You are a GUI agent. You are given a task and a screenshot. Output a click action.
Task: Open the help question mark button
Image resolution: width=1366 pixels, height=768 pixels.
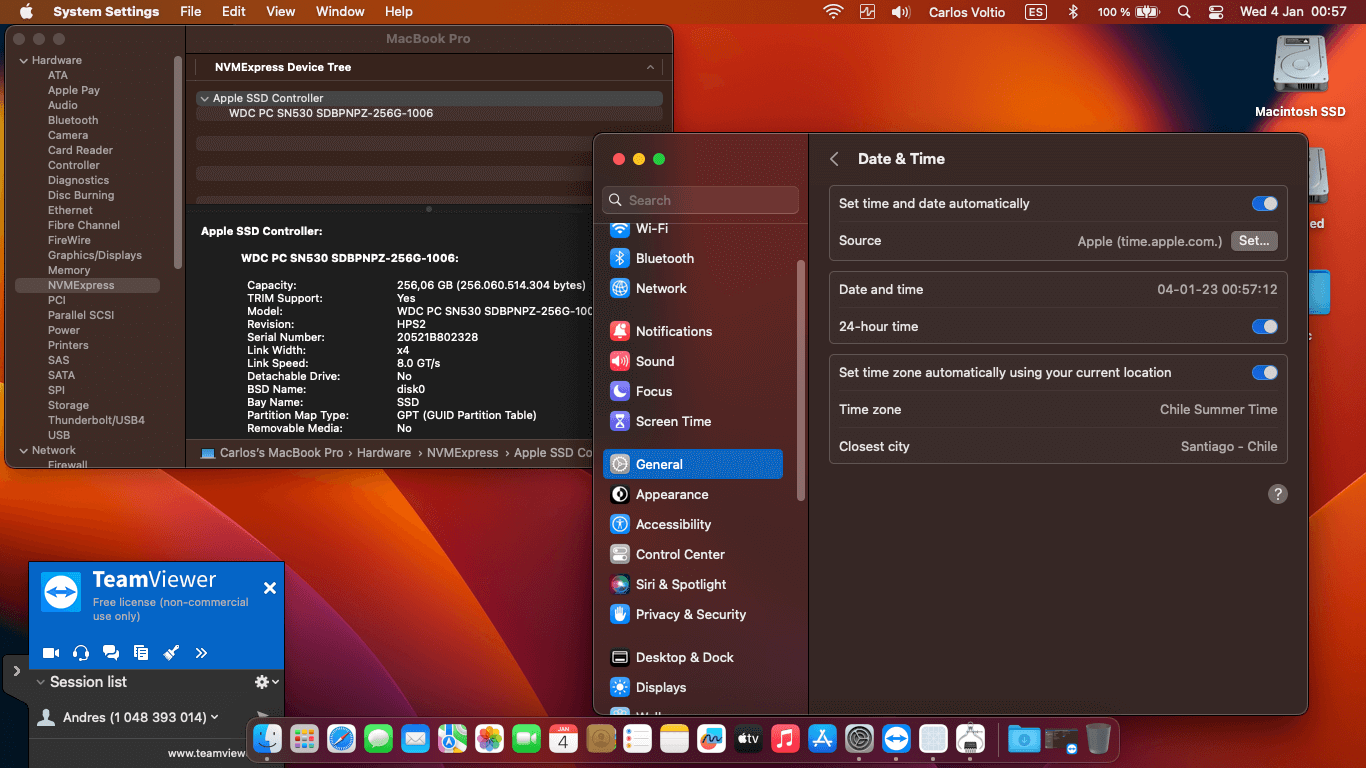coord(1277,494)
